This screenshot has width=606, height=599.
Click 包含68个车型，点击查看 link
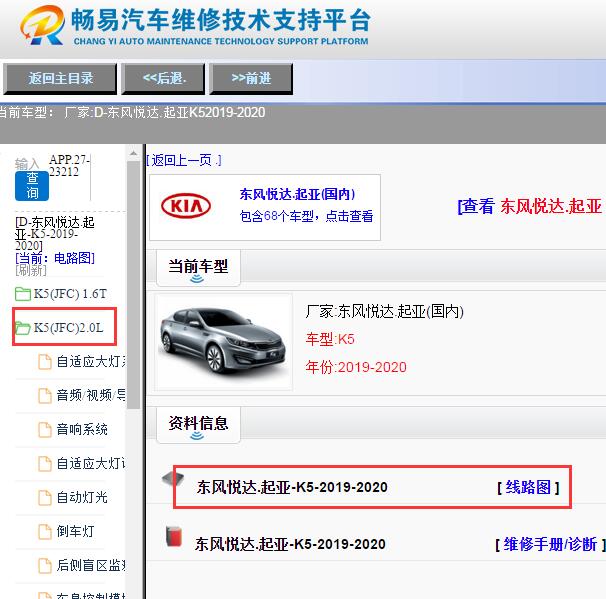point(306,216)
